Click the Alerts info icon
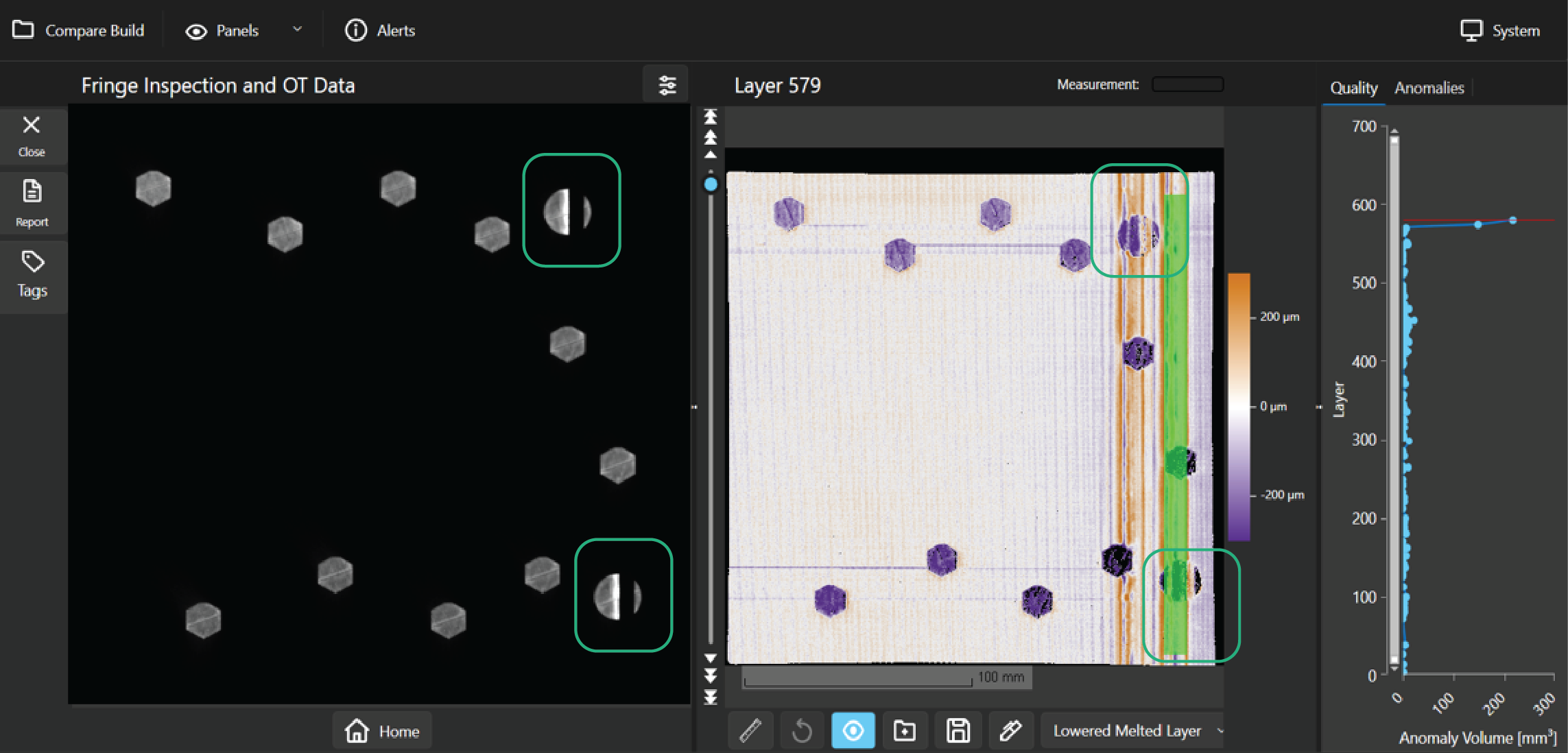Viewport: 1568px width, 753px height. [x=355, y=30]
